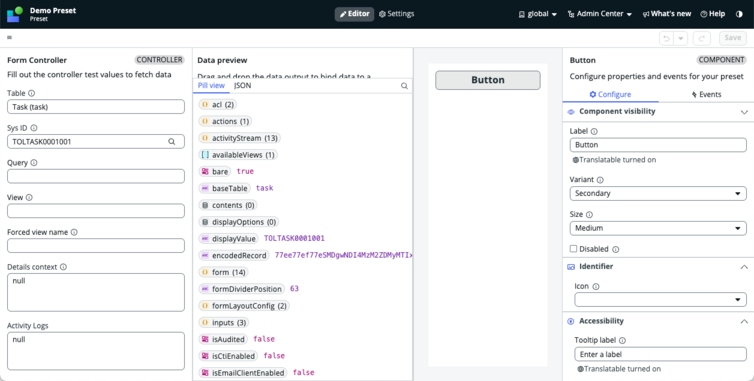
Task: Select the actions (1) data pill
Action: (226, 121)
